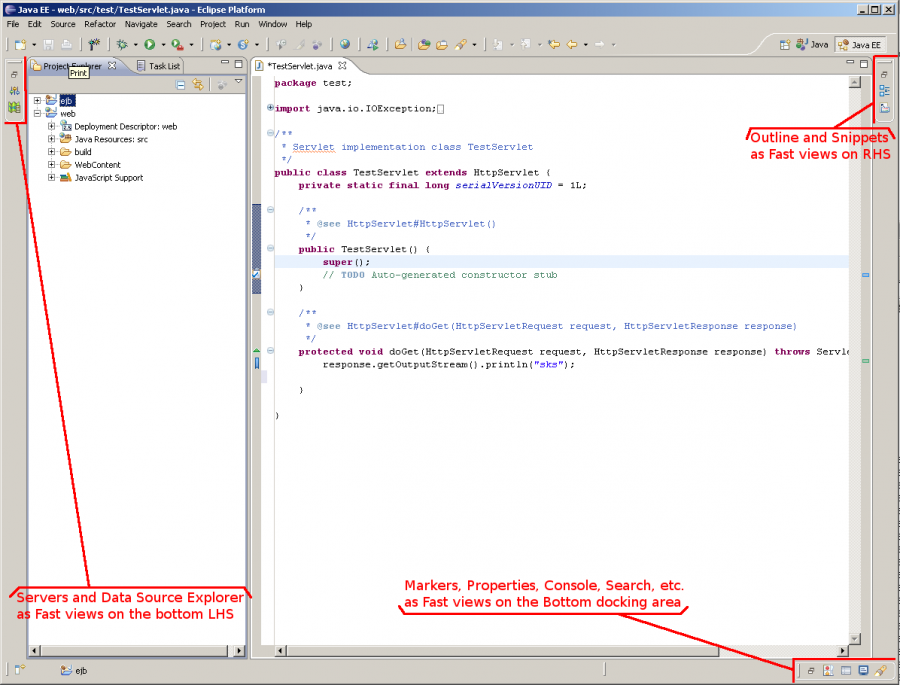Open the Run button dropdown arrow
900x685 pixels.
tap(162, 44)
